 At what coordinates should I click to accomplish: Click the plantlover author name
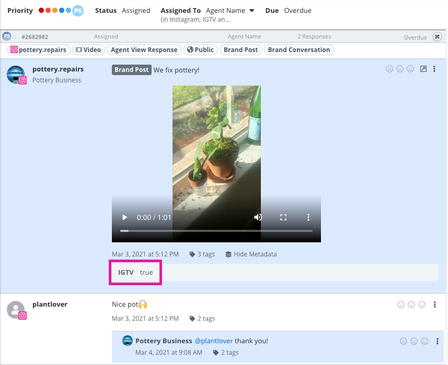[x=50, y=304]
